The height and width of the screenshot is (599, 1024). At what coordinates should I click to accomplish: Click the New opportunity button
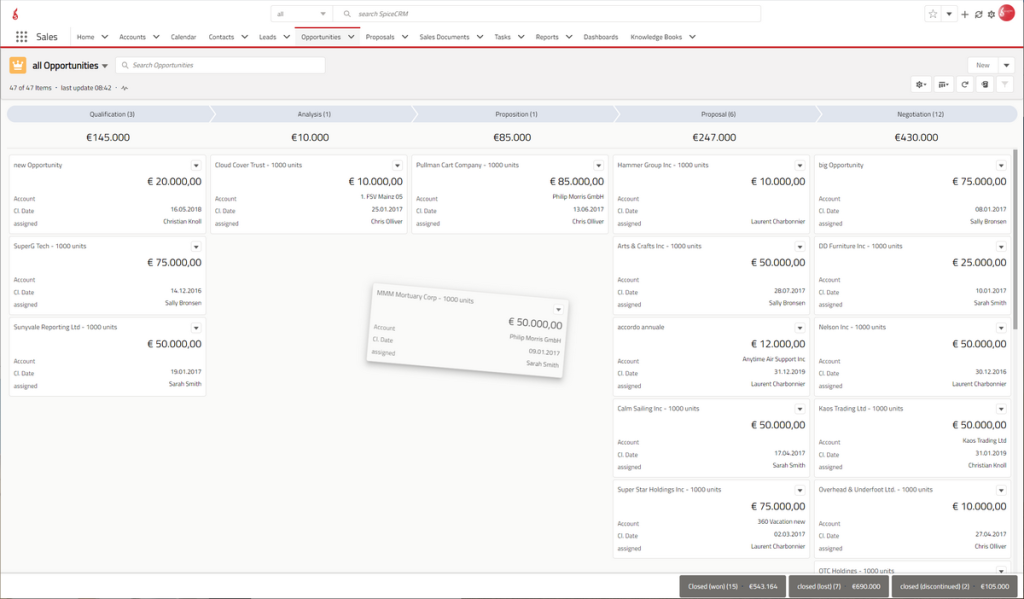[982, 65]
